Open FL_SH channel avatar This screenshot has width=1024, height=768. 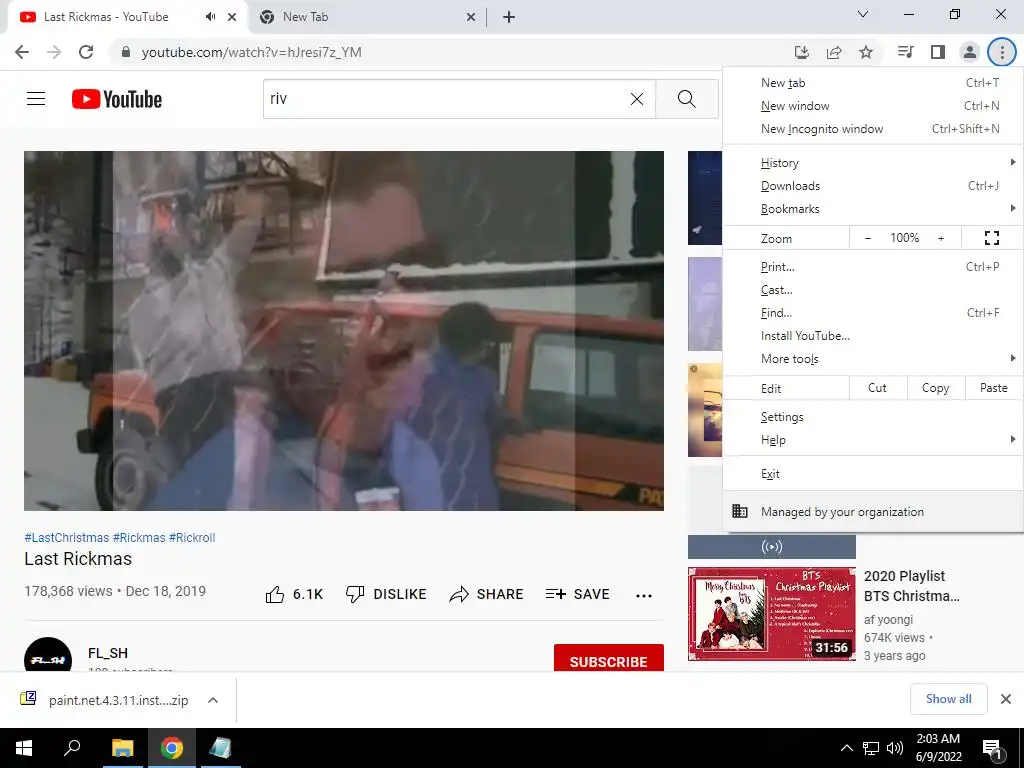pos(48,655)
